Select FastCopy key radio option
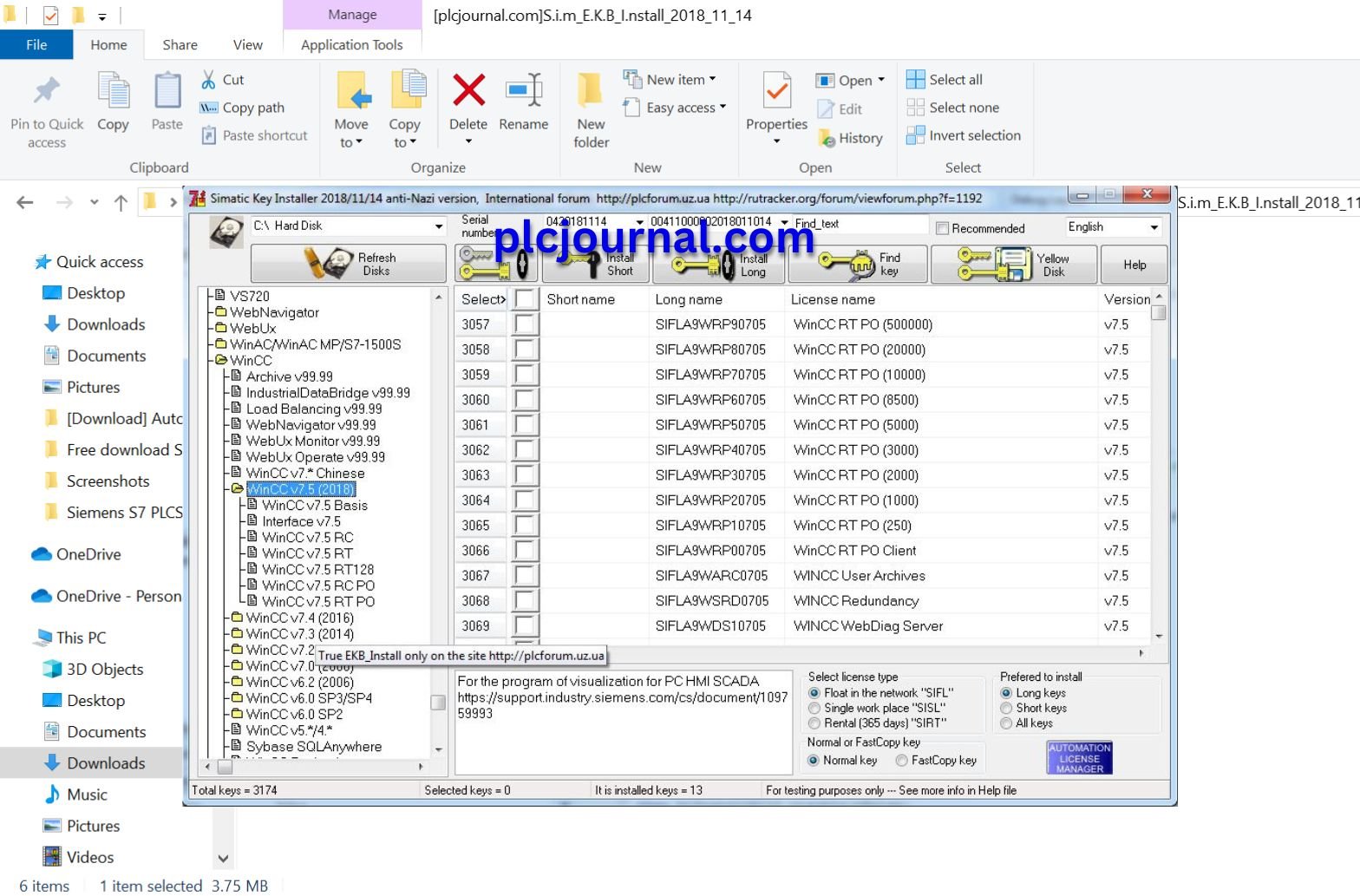 [902, 761]
